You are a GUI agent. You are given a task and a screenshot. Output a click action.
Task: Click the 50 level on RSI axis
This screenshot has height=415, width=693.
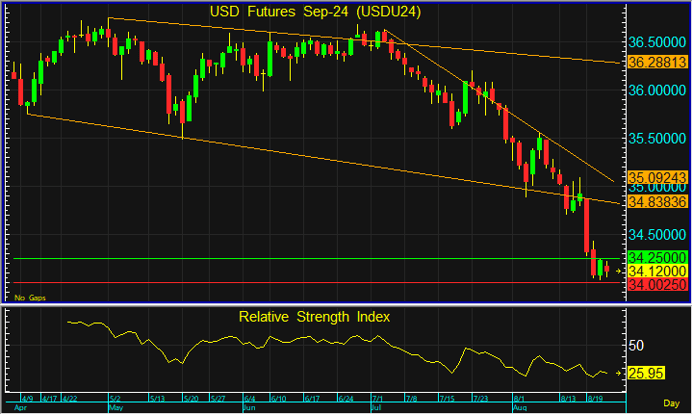(634, 345)
